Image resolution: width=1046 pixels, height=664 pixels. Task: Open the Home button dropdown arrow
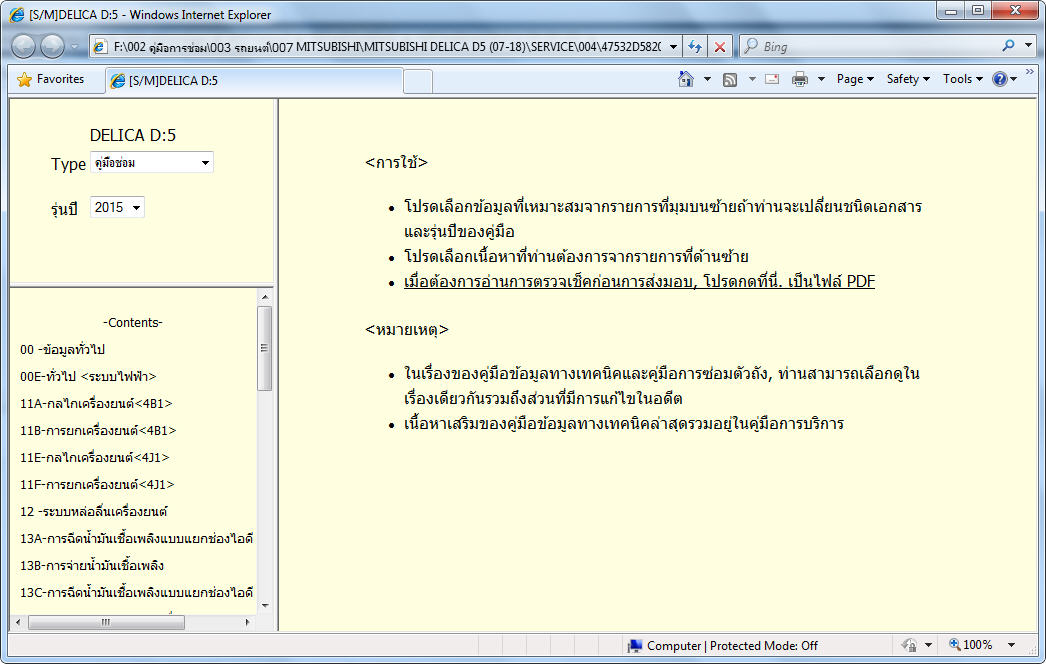[707, 79]
